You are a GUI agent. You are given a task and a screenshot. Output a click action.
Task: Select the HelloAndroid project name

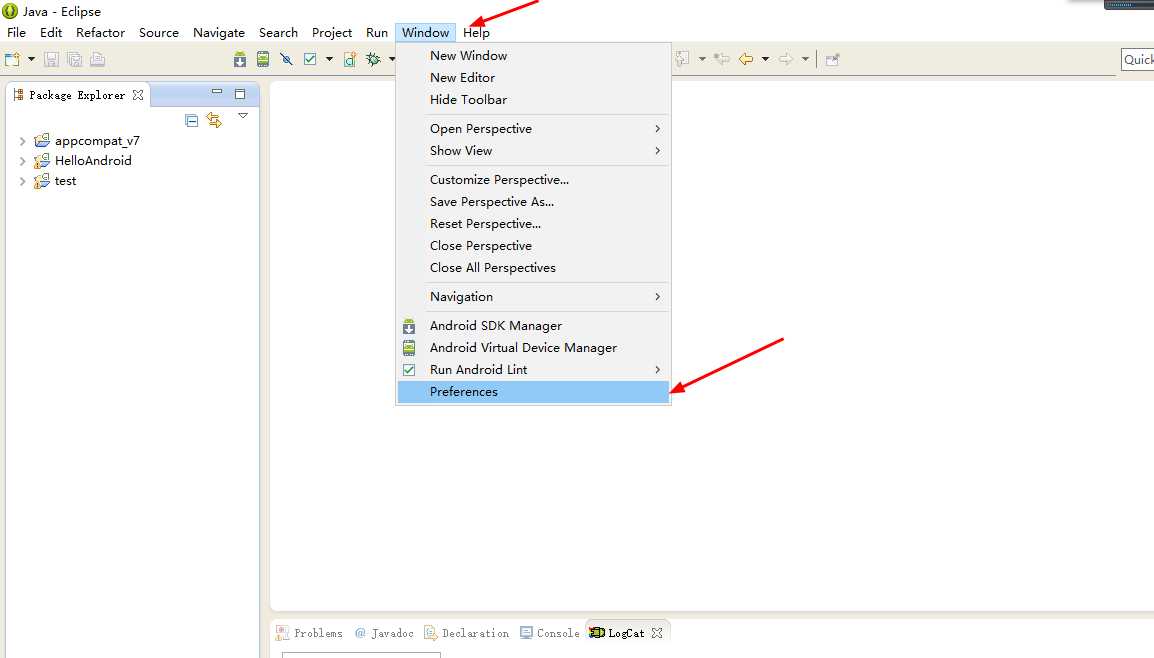click(x=93, y=160)
